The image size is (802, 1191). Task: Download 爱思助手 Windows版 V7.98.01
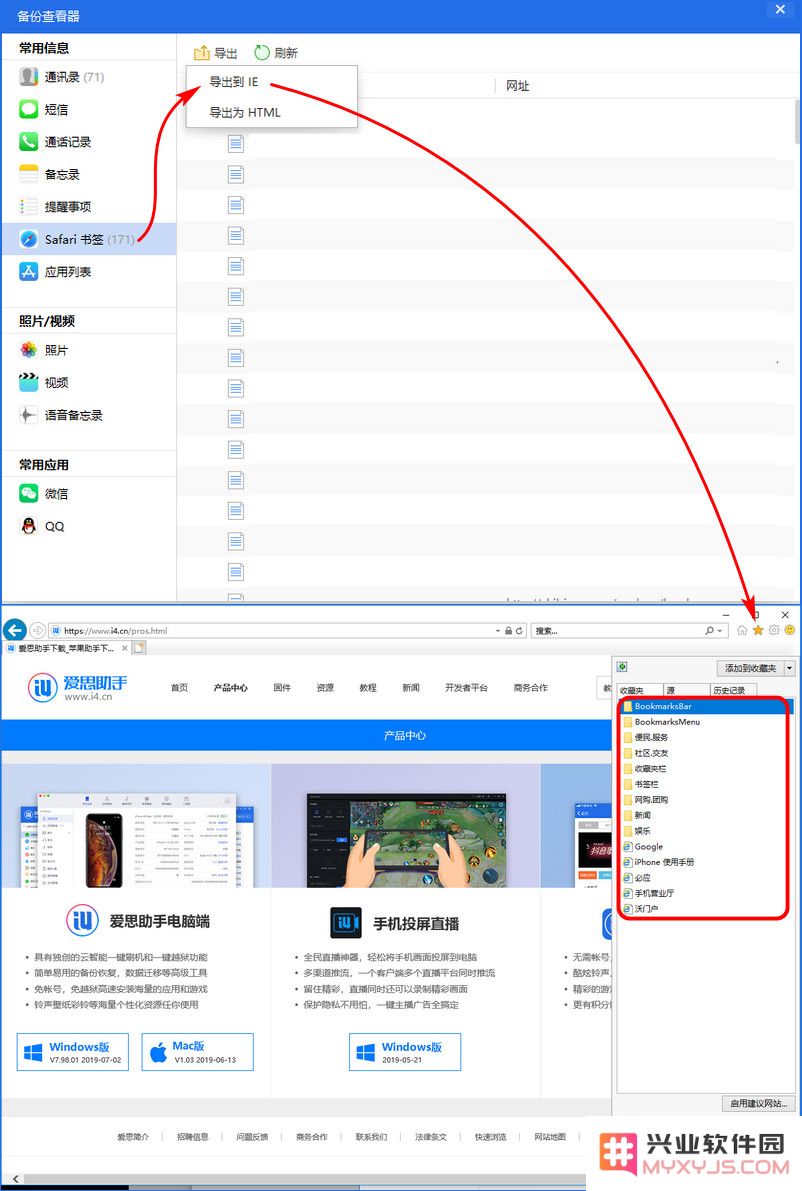73,1052
